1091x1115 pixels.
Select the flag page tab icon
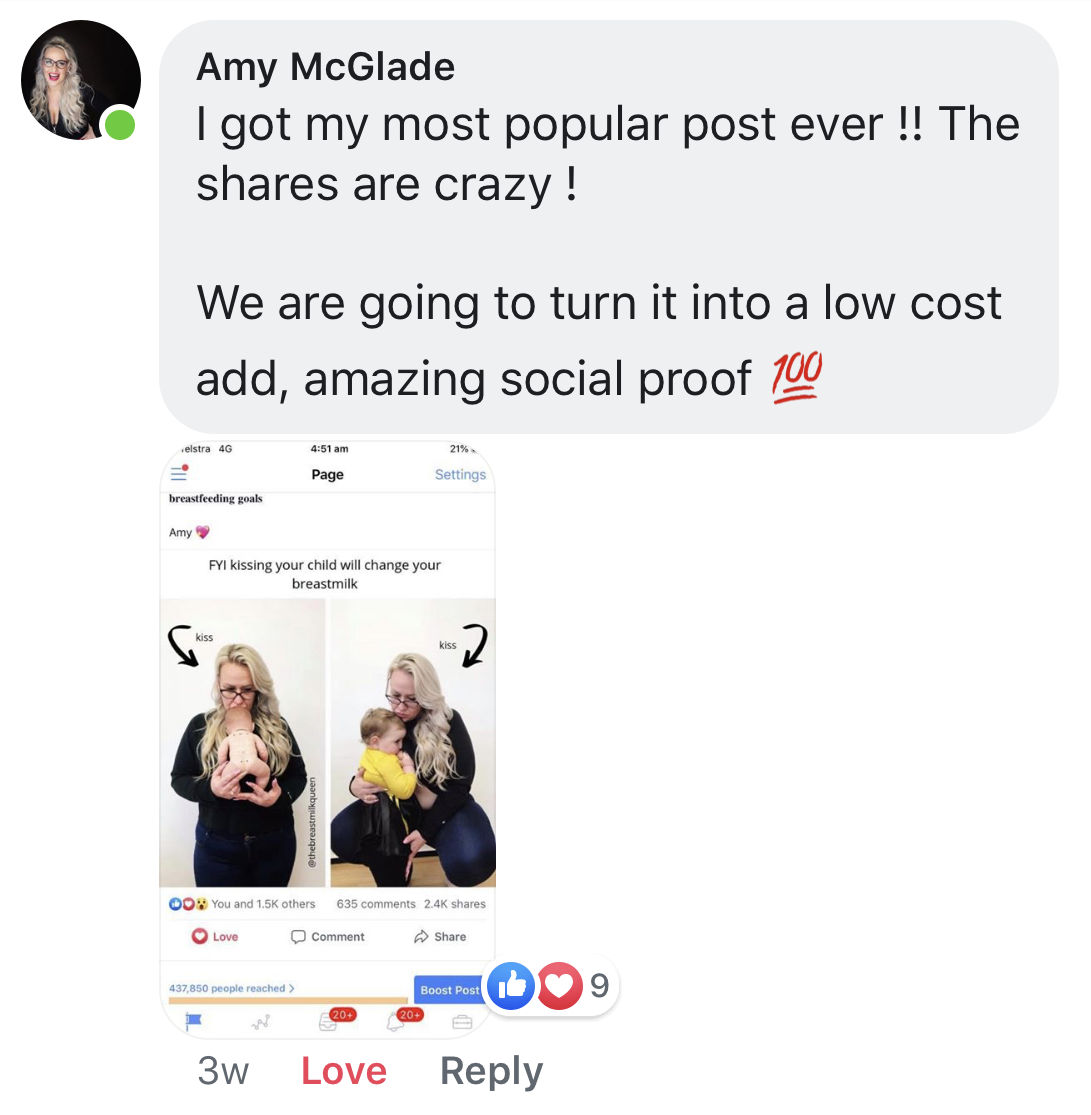tap(193, 1022)
